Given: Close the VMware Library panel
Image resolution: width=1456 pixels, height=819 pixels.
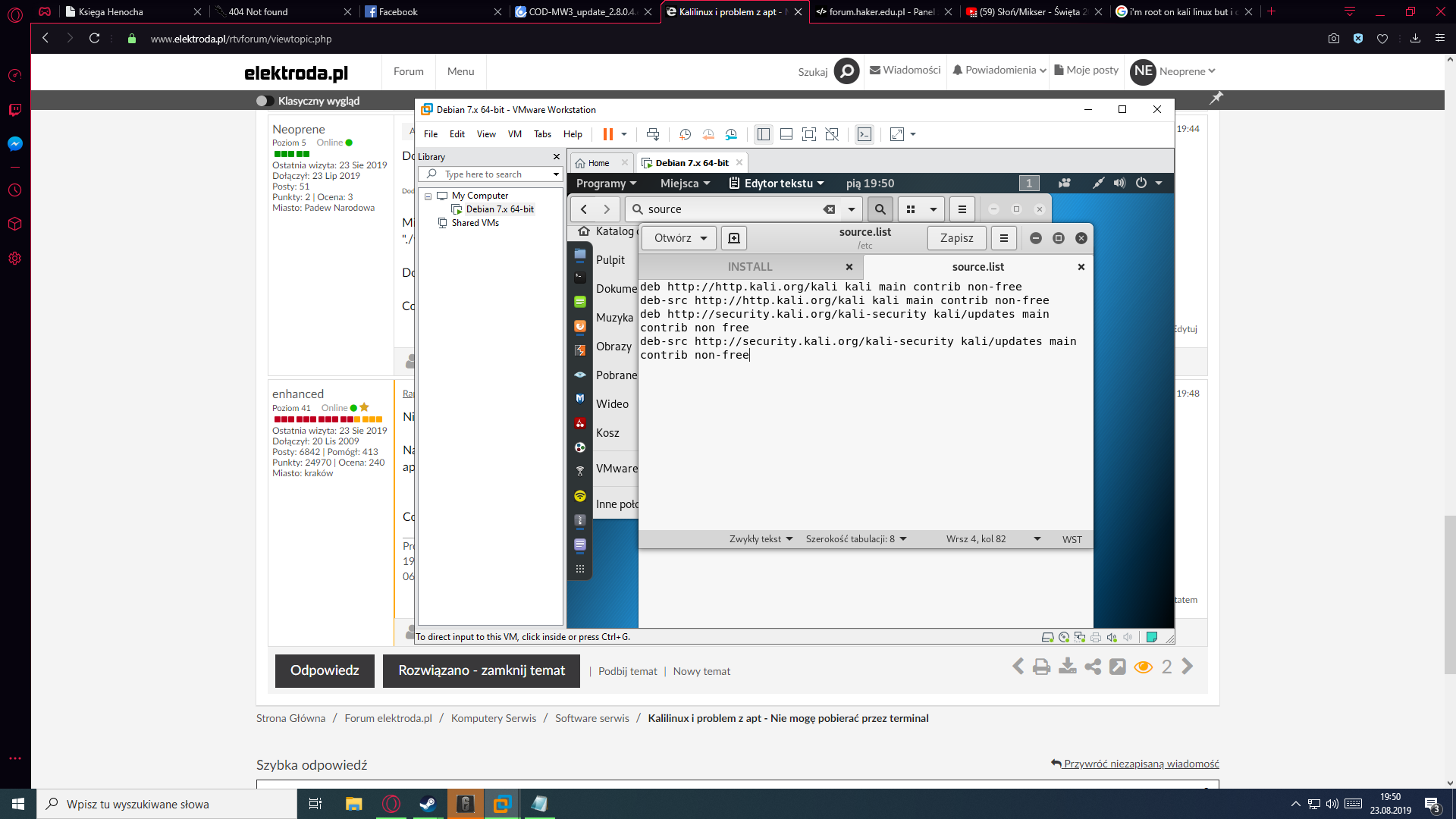Looking at the screenshot, I should (557, 157).
